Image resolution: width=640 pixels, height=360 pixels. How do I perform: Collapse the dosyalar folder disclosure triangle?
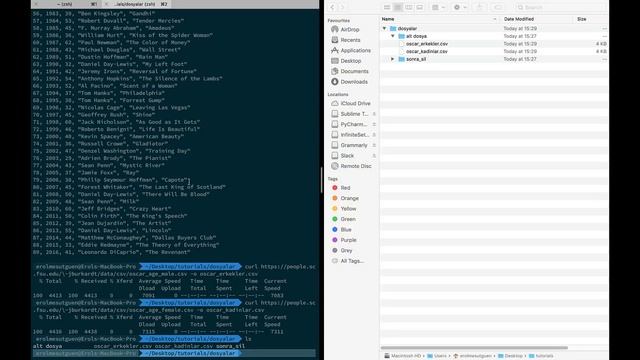[384, 29]
